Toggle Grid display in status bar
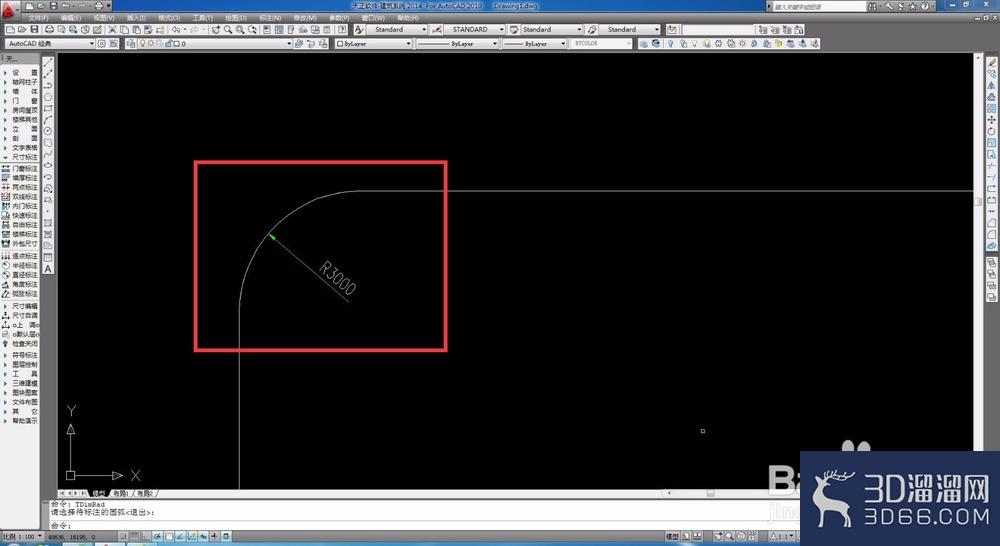 pyautogui.click(x=135, y=536)
